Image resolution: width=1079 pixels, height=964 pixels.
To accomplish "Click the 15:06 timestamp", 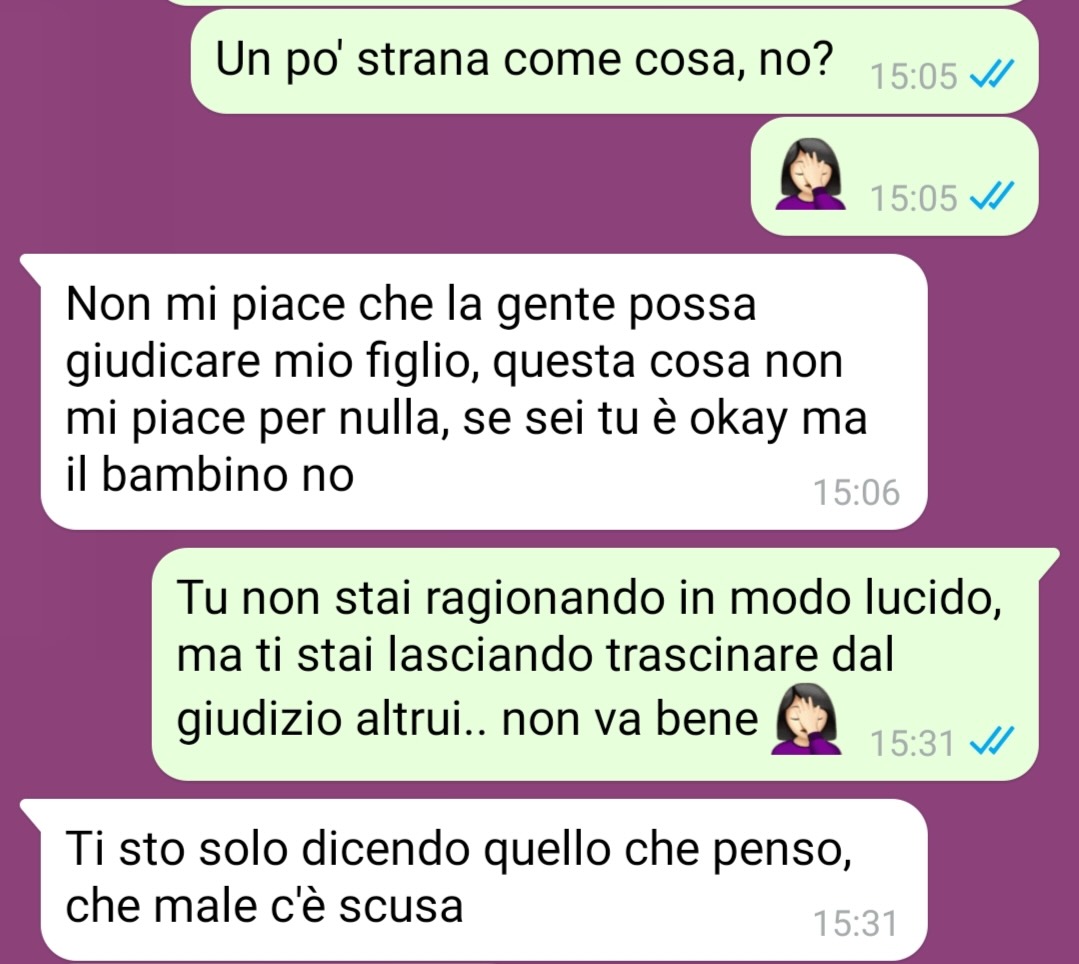I will [856, 493].
